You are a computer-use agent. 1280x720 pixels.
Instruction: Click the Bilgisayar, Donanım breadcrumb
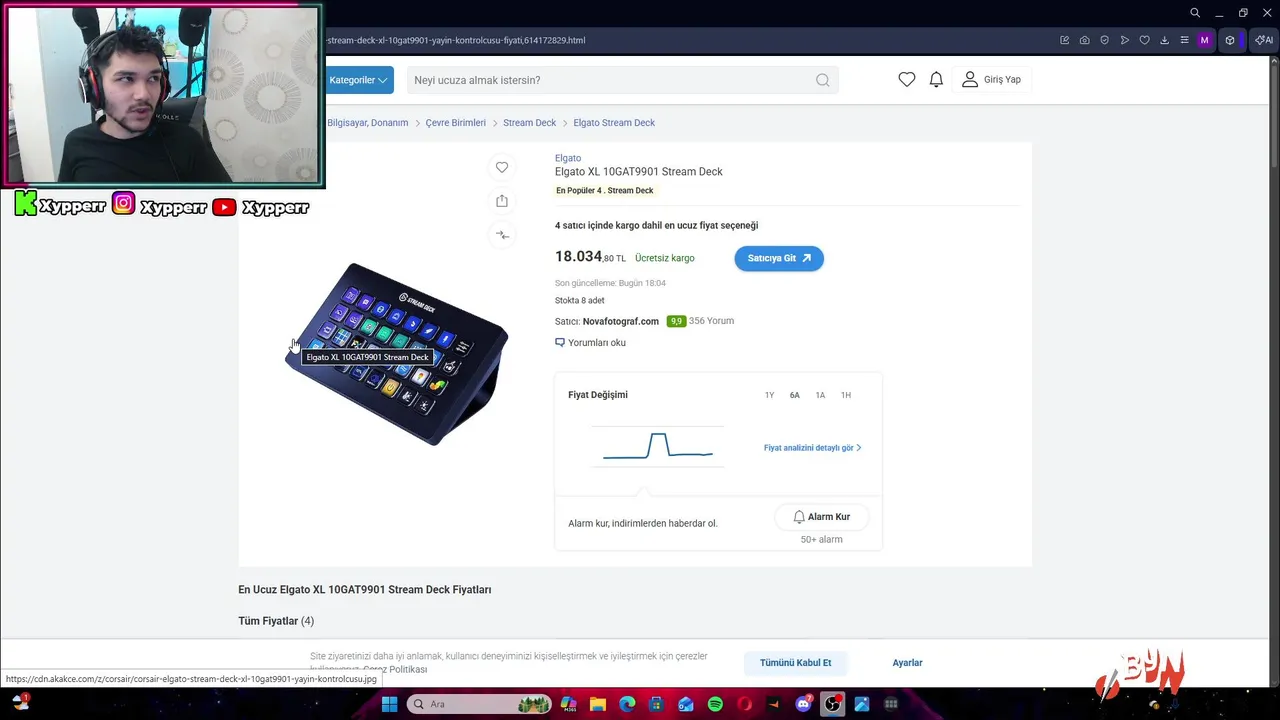click(367, 122)
